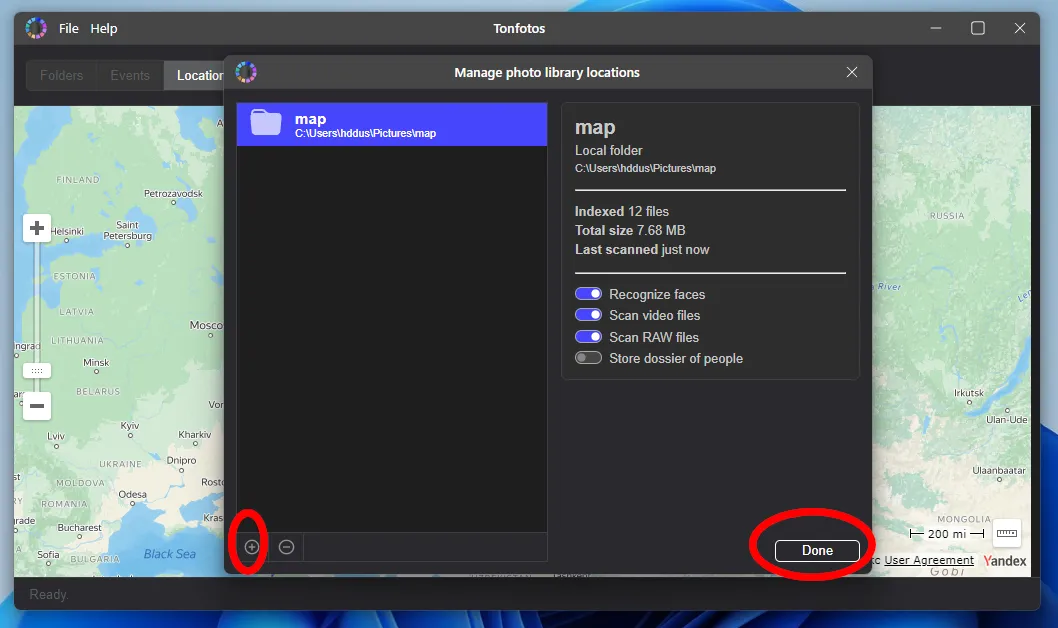Open the User Agreement link
The width and height of the screenshot is (1058, 628).
pos(929,560)
